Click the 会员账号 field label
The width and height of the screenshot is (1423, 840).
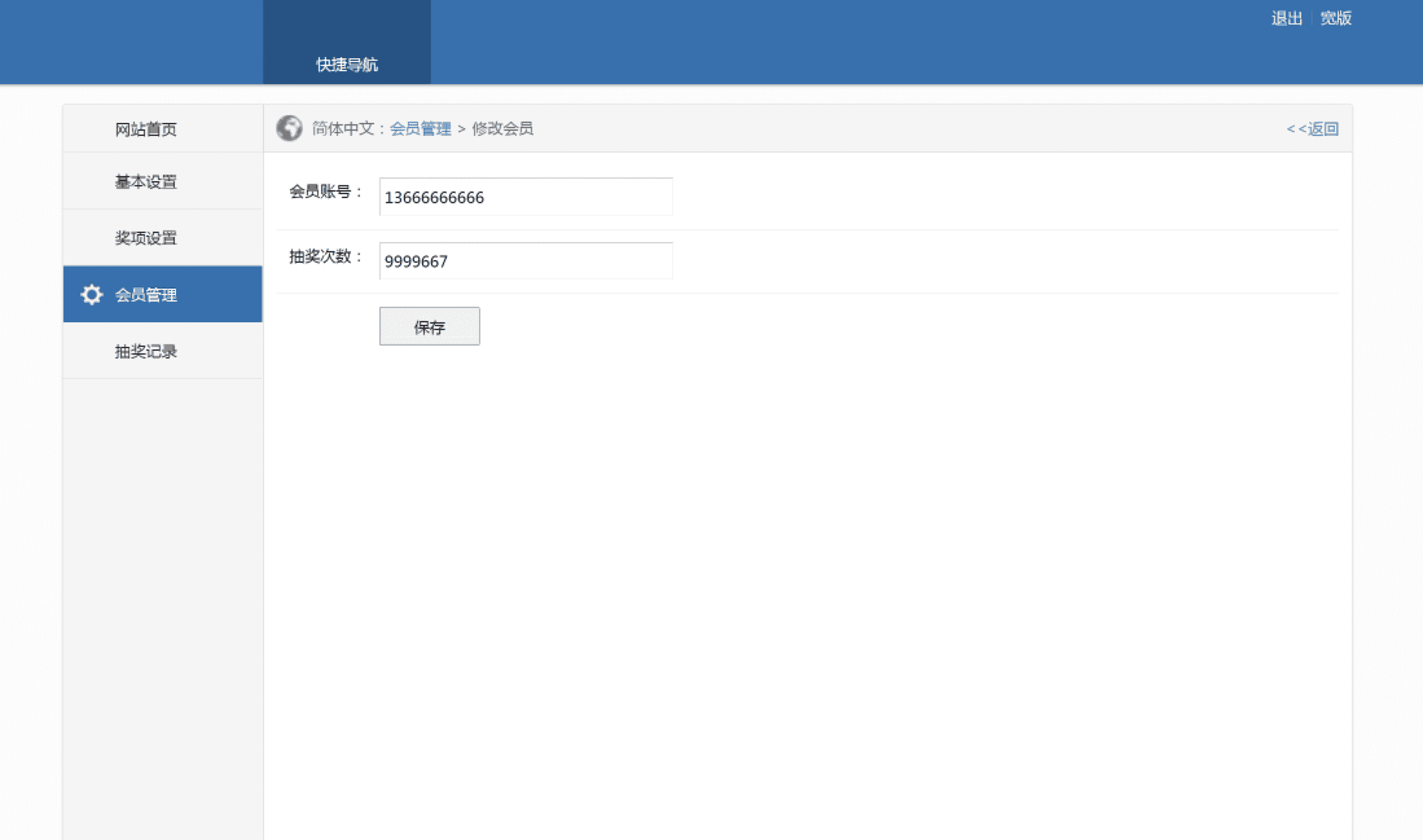(x=320, y=192)
